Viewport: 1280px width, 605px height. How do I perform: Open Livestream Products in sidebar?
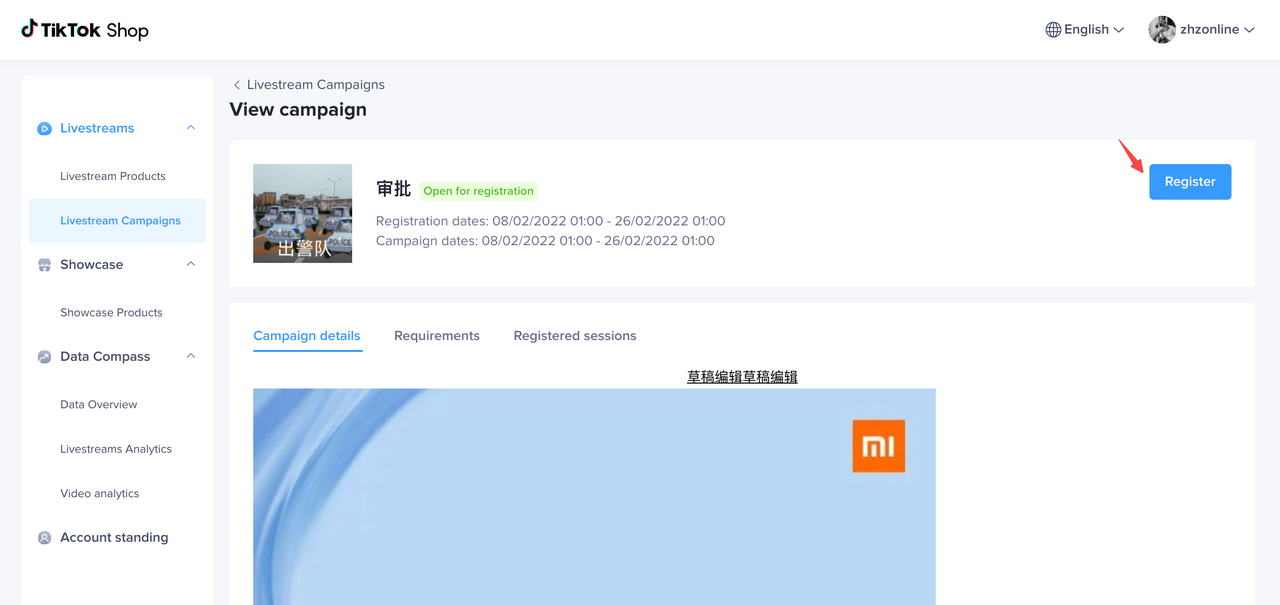coord(113,176)
